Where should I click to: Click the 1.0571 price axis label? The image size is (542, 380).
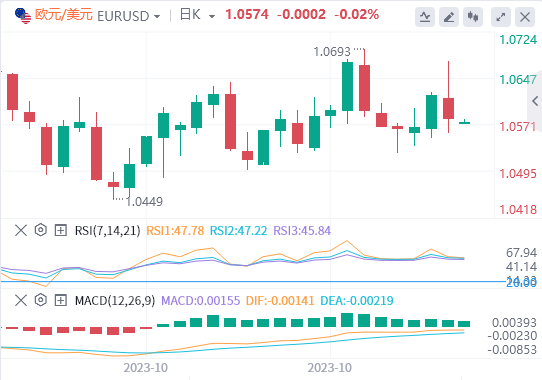pos(518,127)
